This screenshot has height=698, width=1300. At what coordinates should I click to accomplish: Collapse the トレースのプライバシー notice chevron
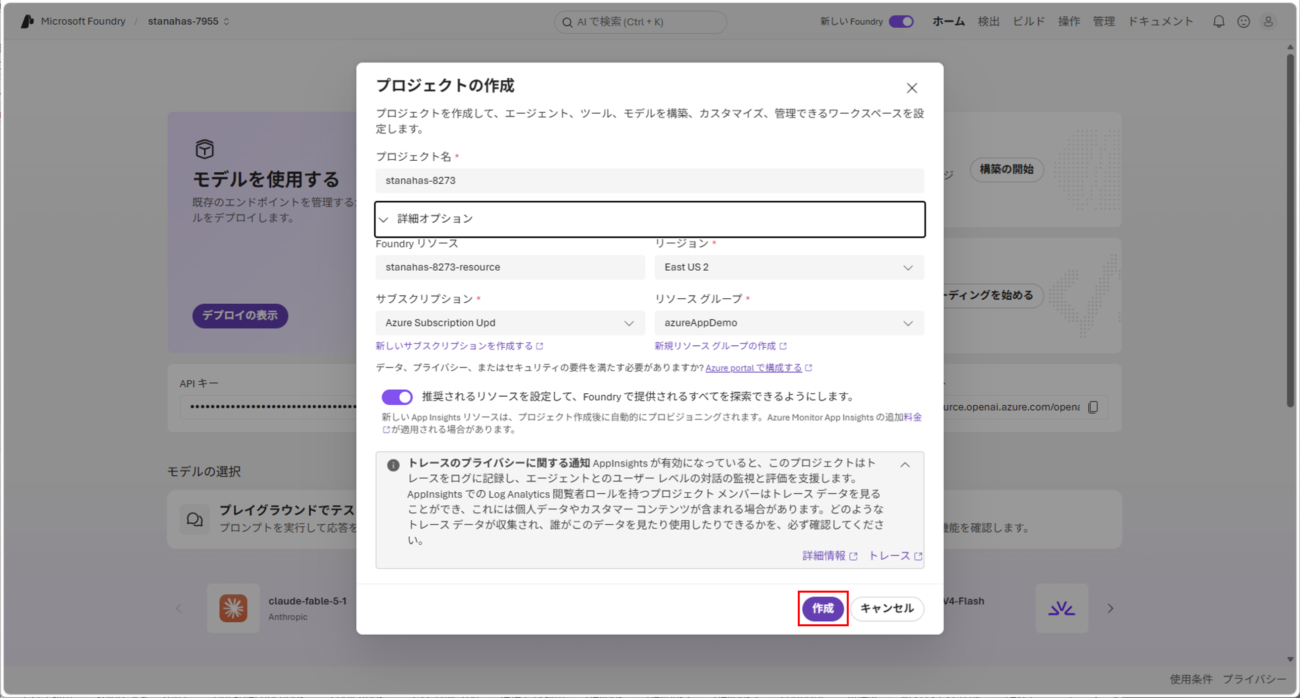(x=905, y=465)
